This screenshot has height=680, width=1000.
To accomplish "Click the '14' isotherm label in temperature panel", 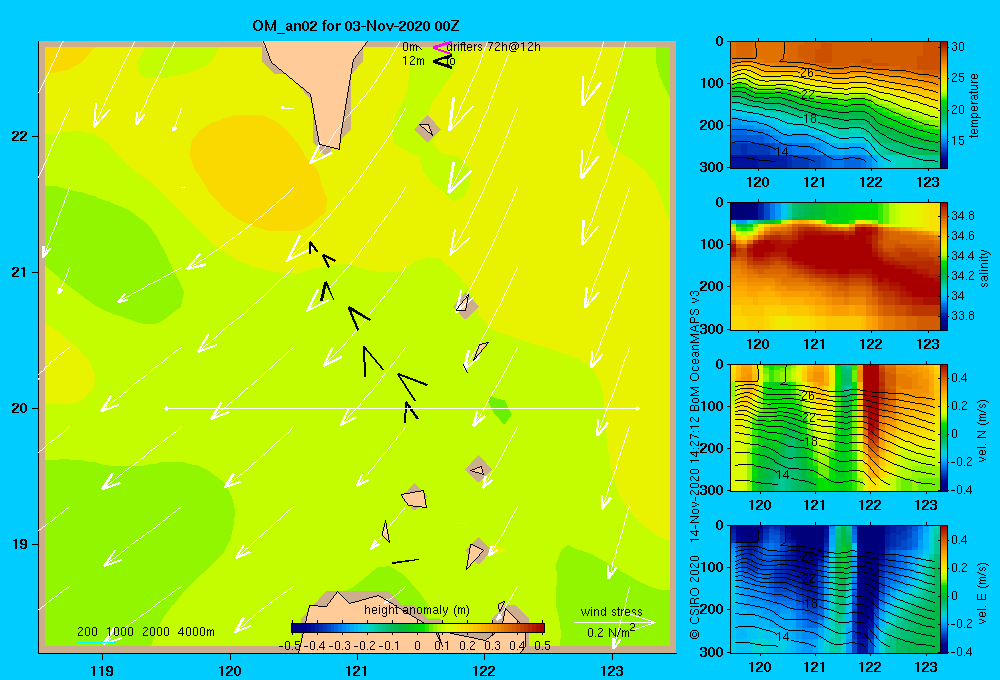I will (782, 151).
